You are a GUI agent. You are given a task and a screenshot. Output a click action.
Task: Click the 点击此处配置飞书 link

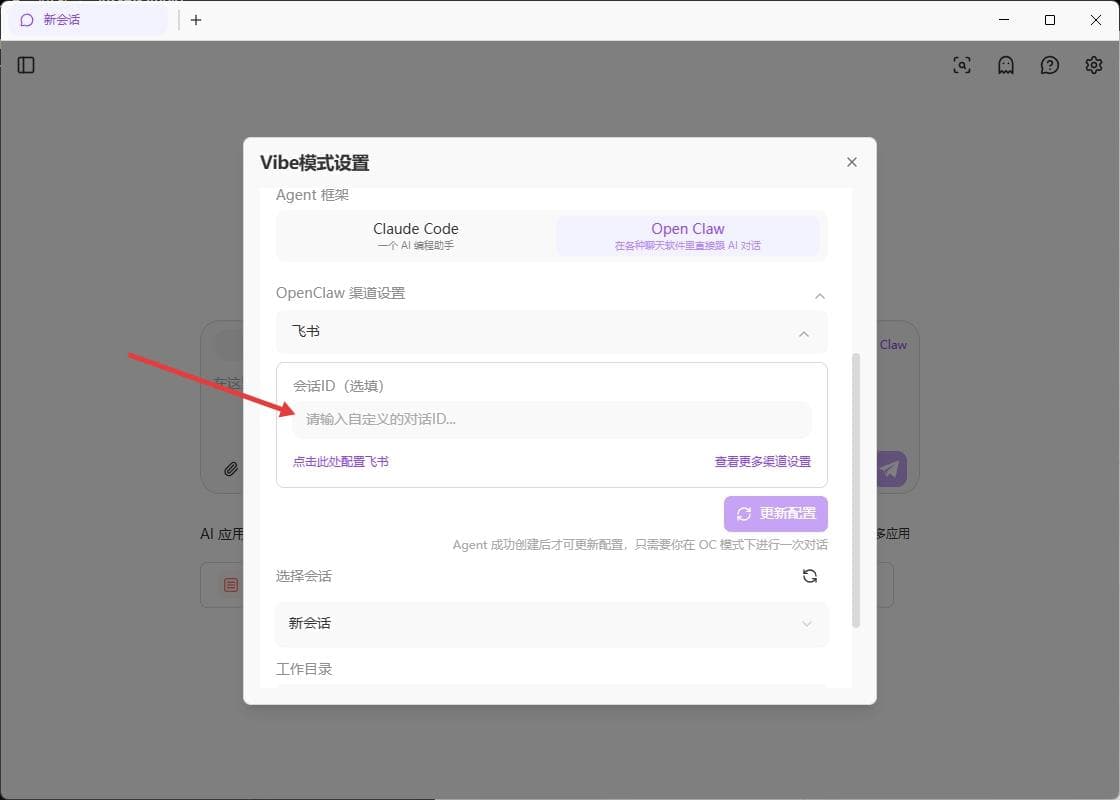pyautogui.click(x=341, y=461)
